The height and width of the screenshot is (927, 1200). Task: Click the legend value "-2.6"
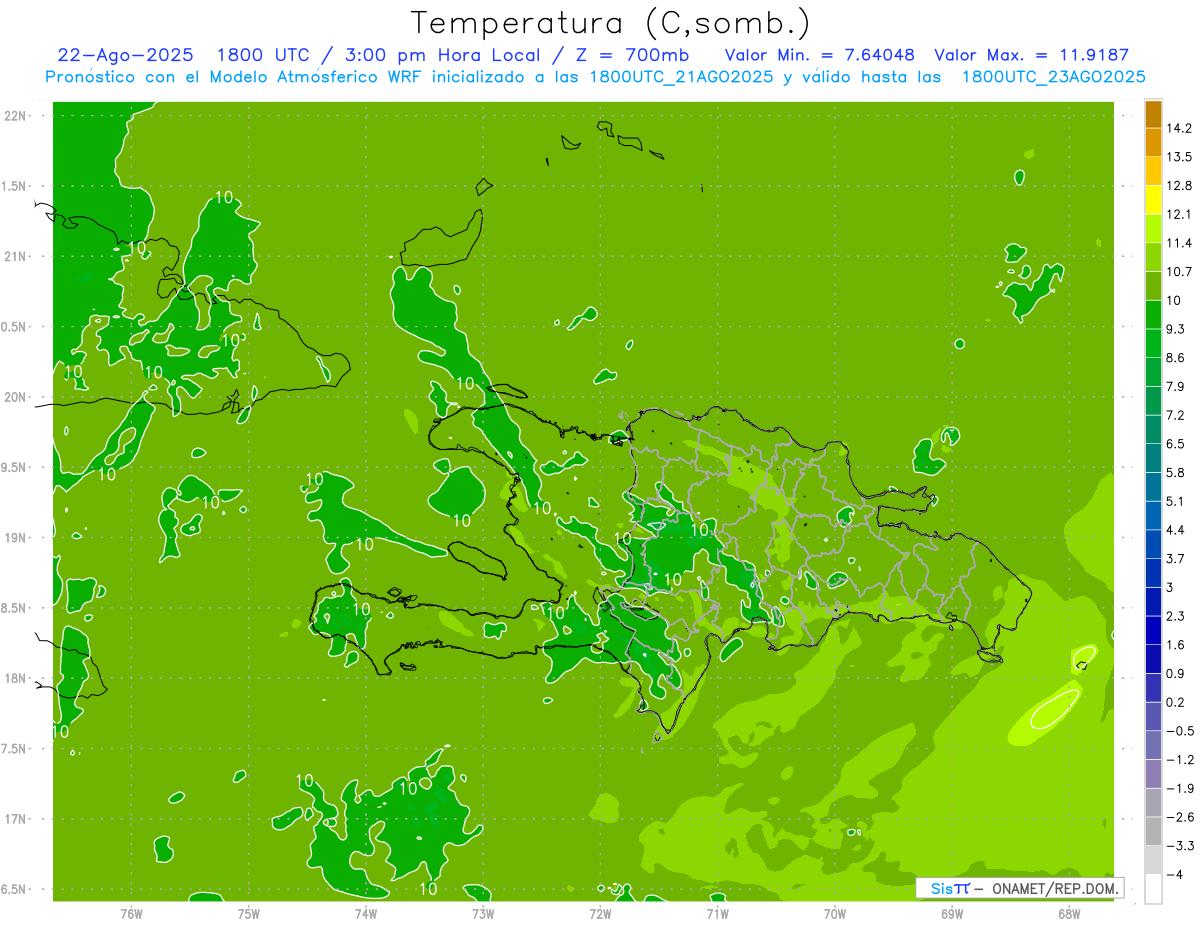pos(1180,817)
